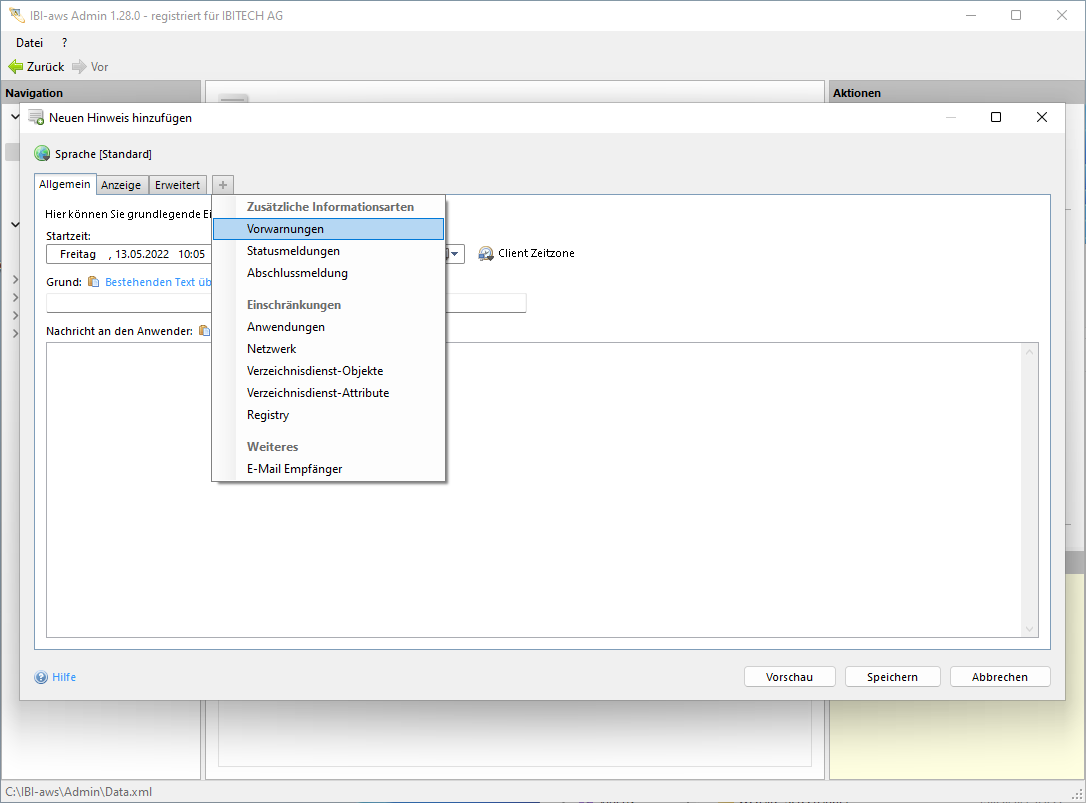Click the paste icon beside Nachricht an den Anwender
The height and width of the screenshot is (803, 1086).
pyautogui.click(x=204, y=330)
